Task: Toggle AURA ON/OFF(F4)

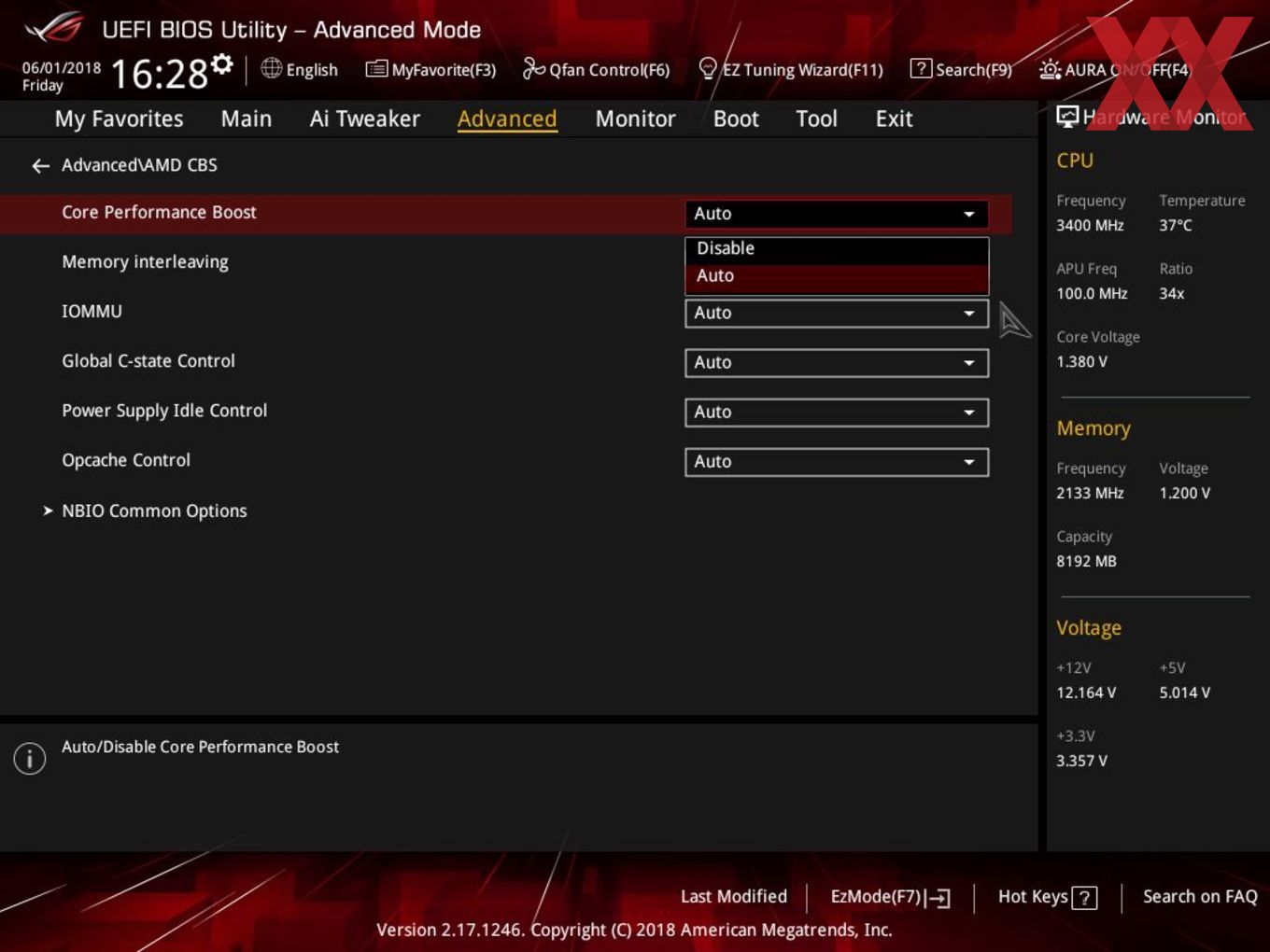Action: click(1115, 70)
